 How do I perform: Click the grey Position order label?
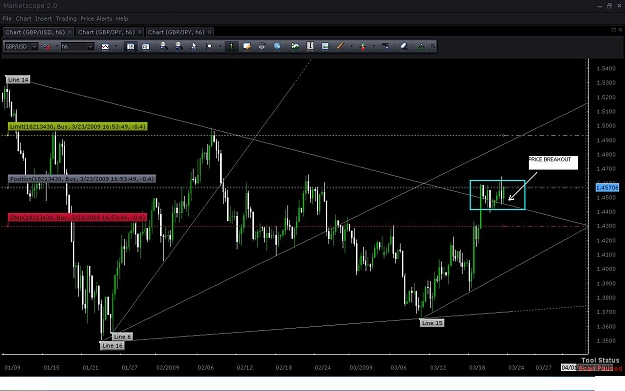[x=82, y=179]
